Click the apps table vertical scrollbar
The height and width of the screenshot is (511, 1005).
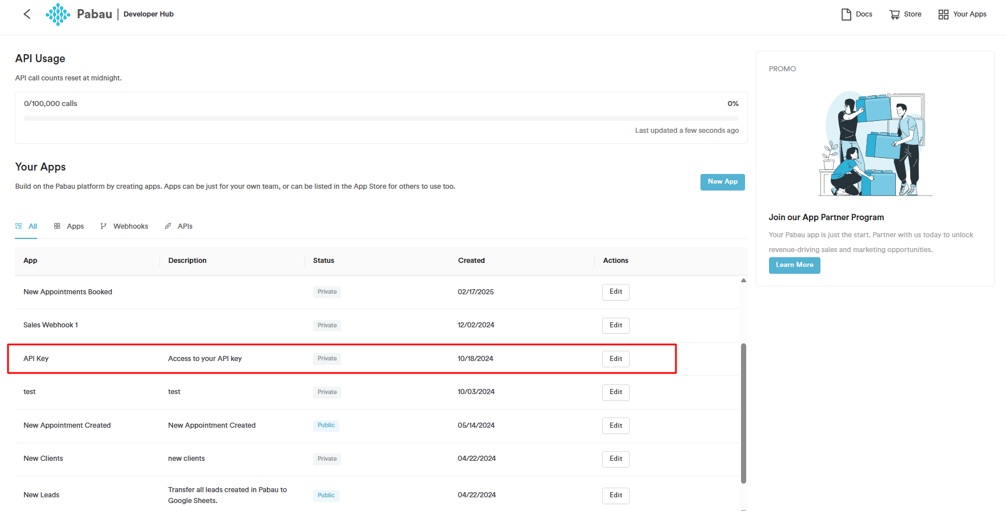(743, 413)
